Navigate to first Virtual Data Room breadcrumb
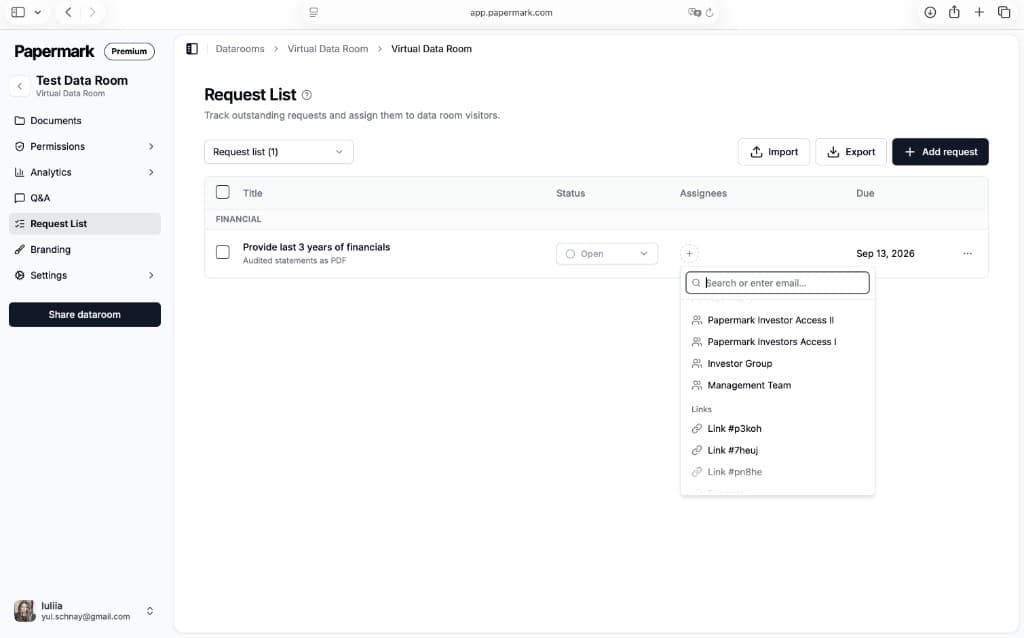Screen dimensions: 1024x638 point(328,49)
